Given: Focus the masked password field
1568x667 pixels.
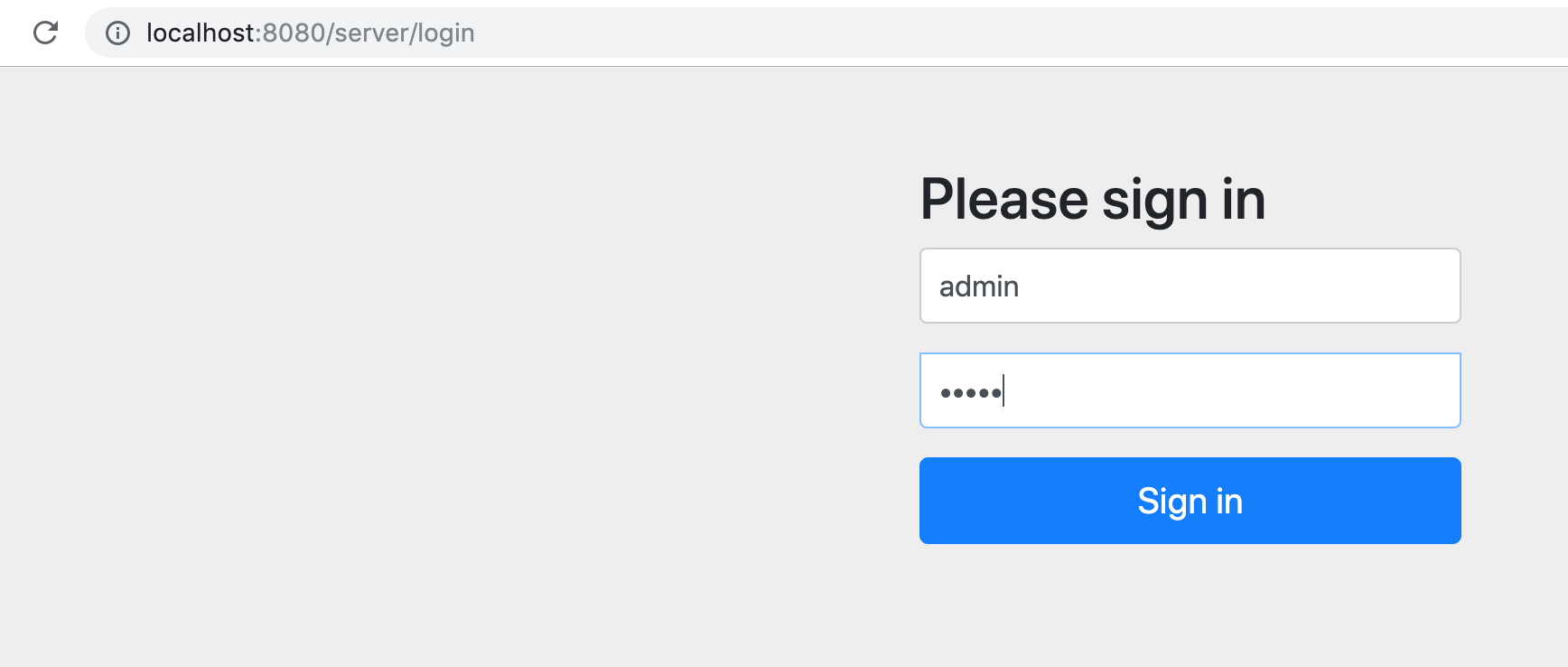Looking at the screenshot, I should point(1190,390).
